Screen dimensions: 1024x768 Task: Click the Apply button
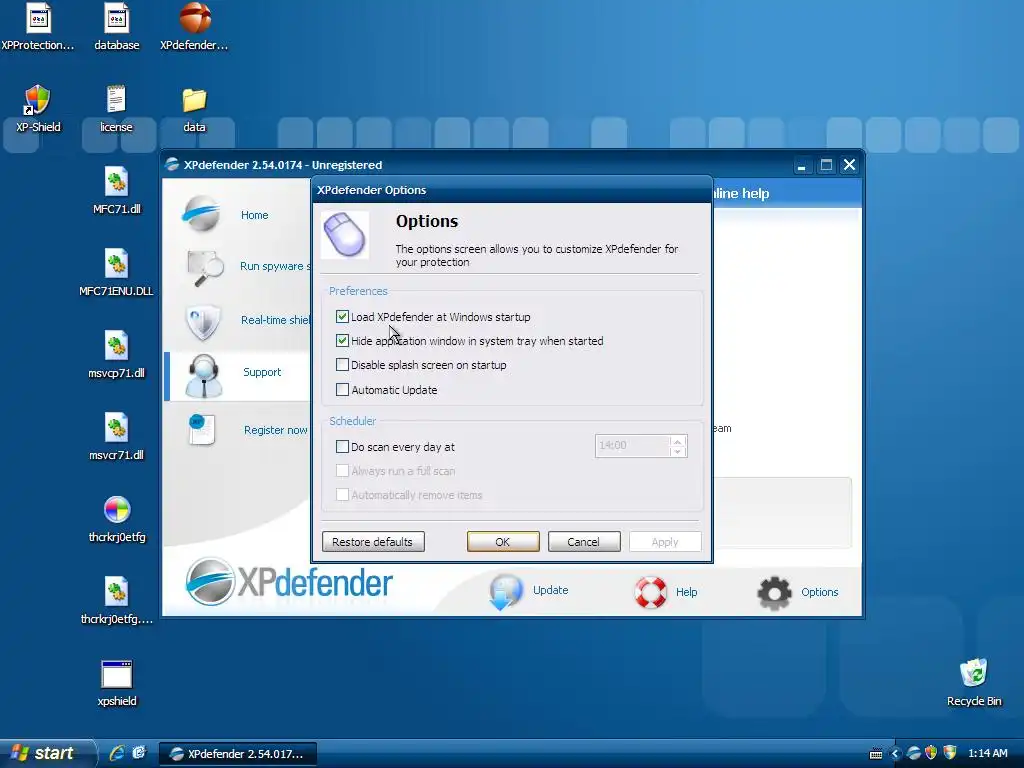coord(665,542)
